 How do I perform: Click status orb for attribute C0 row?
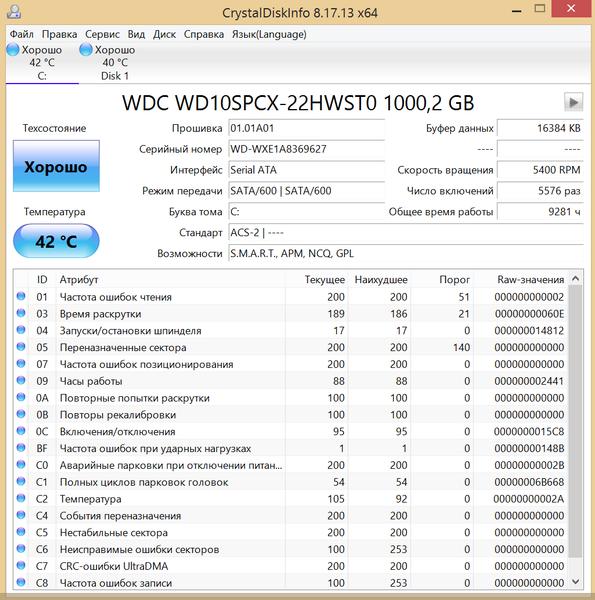(x=21, y=465)
